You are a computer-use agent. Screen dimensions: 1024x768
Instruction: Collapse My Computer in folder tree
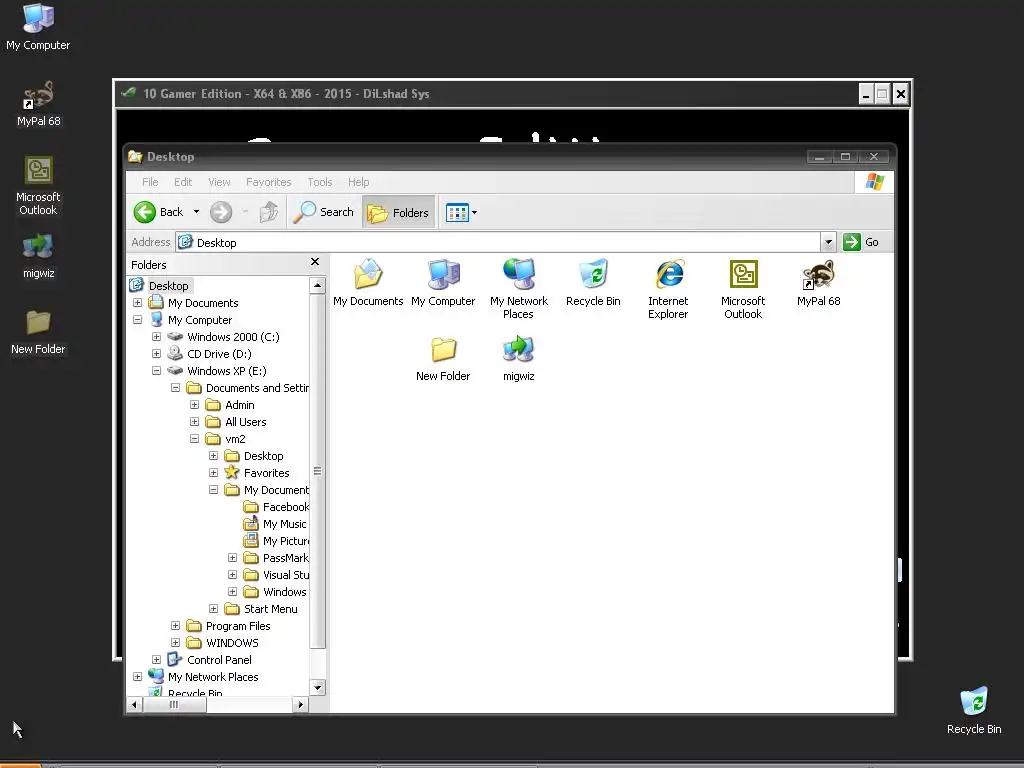click(137, 320)
